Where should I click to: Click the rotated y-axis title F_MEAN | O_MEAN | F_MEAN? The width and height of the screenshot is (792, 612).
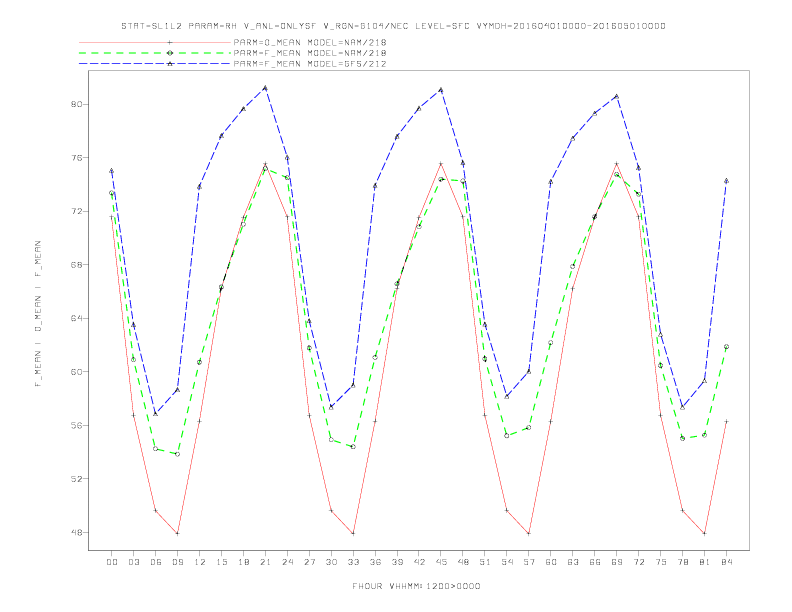coord(38,314)
